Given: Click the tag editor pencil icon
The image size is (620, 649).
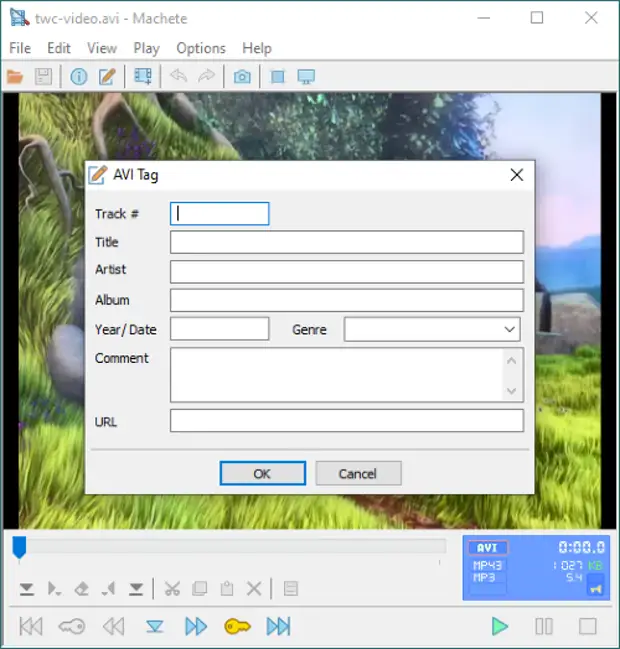Looking at the screenshot, I should [x=107, y=77].
